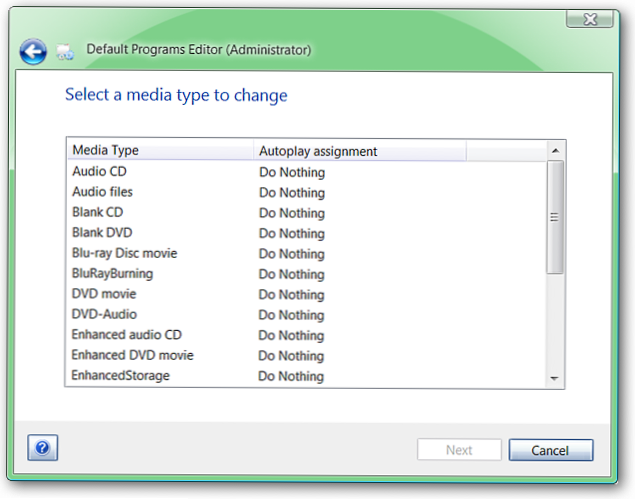Select the Audio files row
635x499 pixels.
pyautogui.click(x=307, y=192)
